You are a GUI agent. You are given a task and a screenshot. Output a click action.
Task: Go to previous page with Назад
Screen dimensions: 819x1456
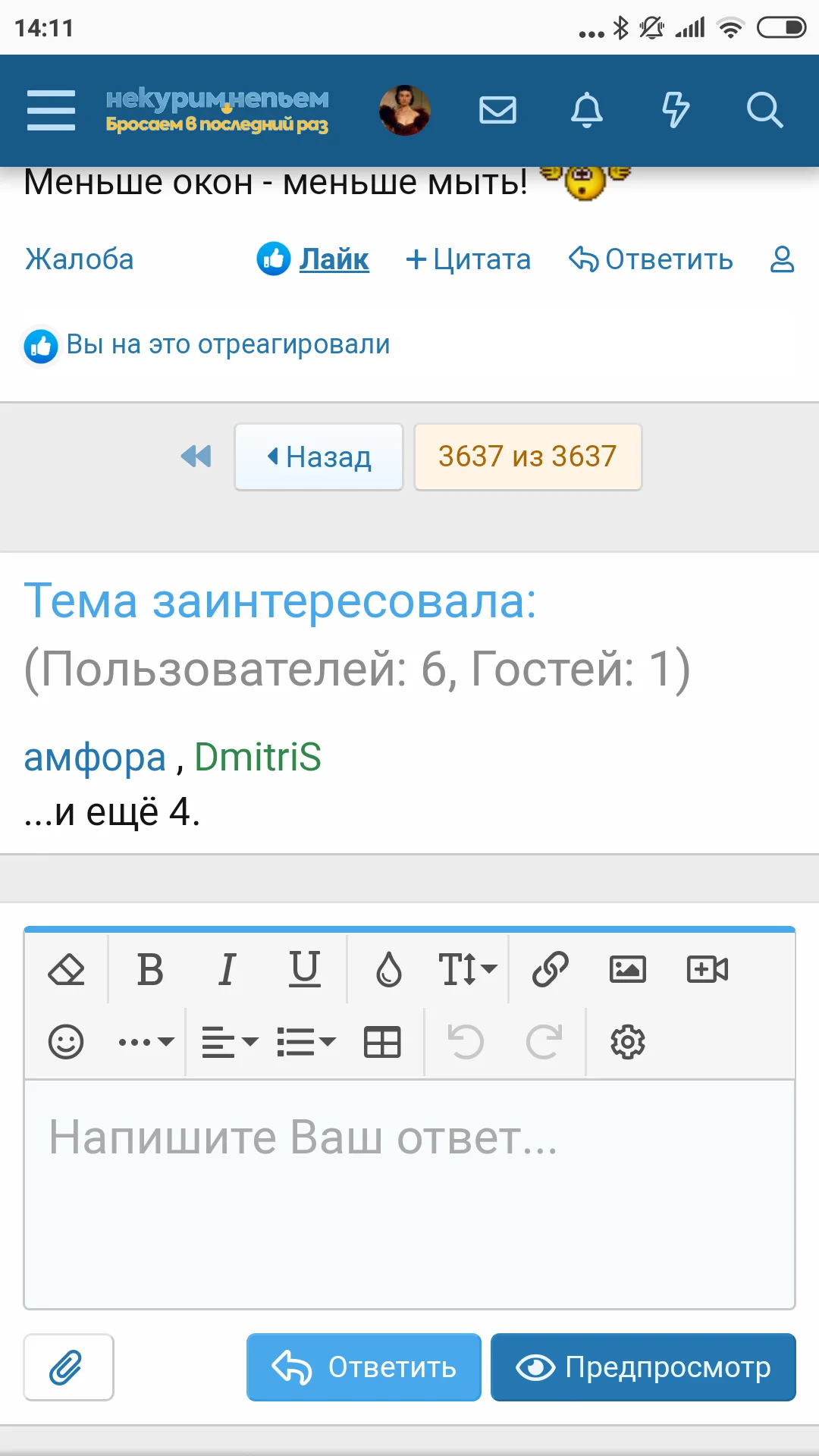tap(319, 457)
